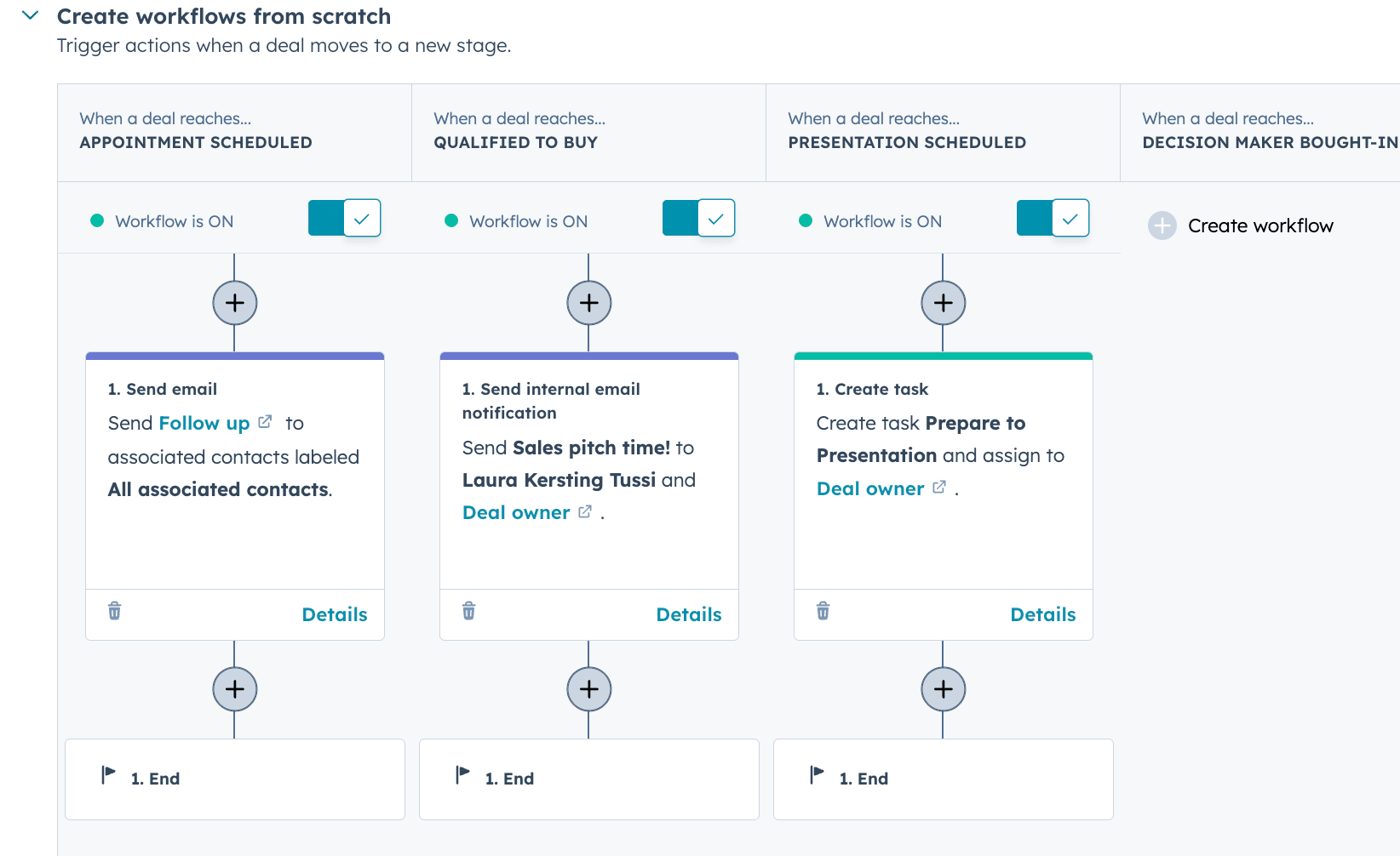This screenshot has height=856, width=1400.
Task: Remove the Create task action via trash icon
Action: (822, 614)
